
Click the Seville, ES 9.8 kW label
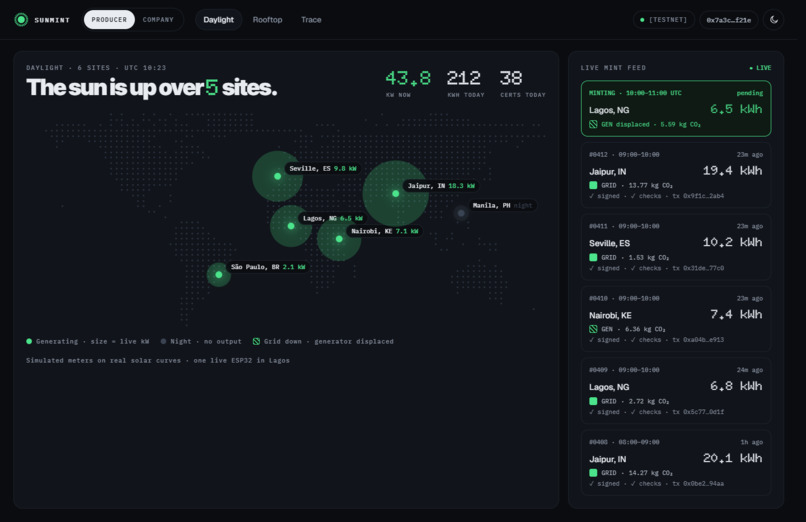323,169
